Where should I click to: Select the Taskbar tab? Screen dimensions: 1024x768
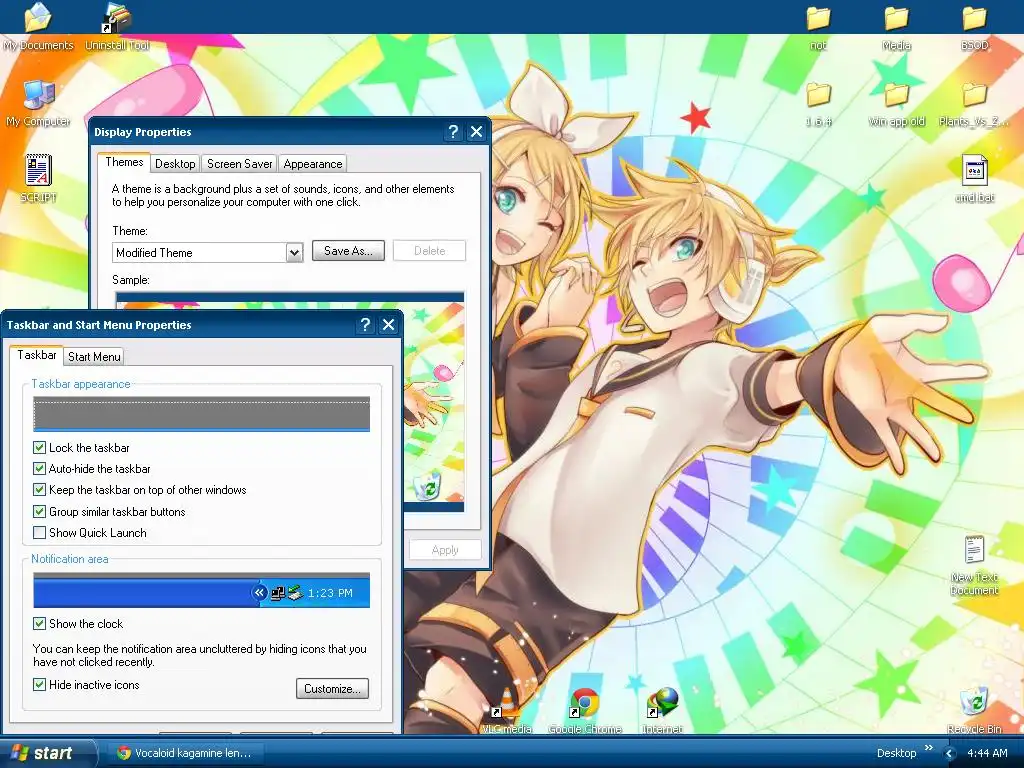tap(37, 355)
